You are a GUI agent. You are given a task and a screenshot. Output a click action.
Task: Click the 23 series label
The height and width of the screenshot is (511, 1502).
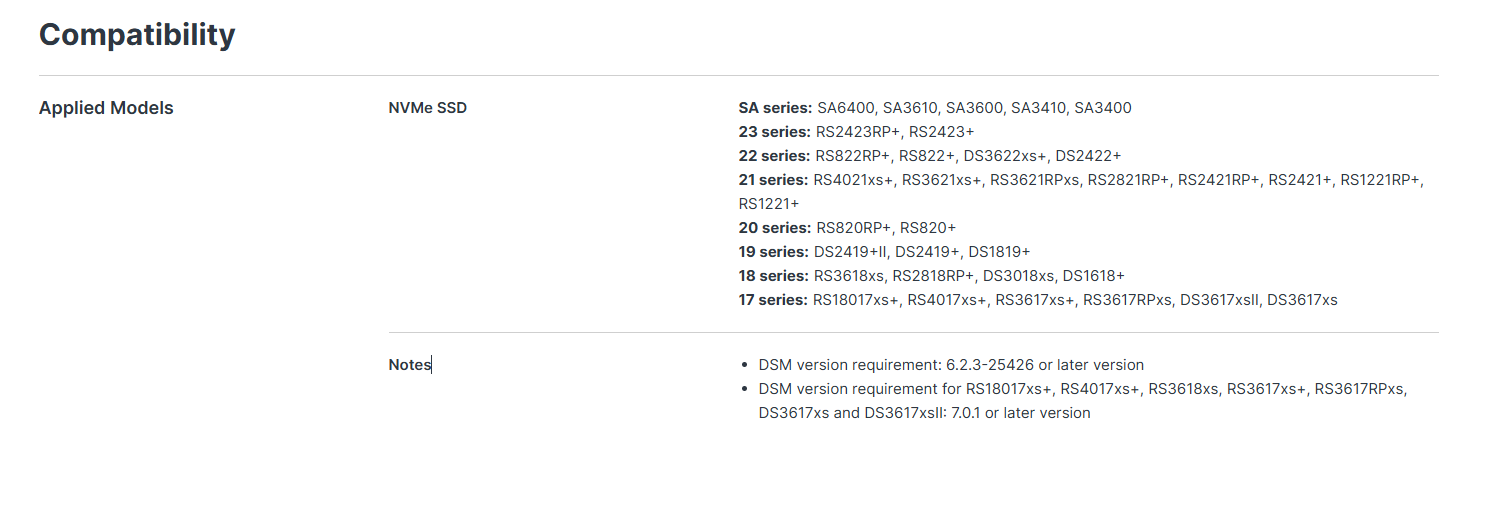coord(774,132)
